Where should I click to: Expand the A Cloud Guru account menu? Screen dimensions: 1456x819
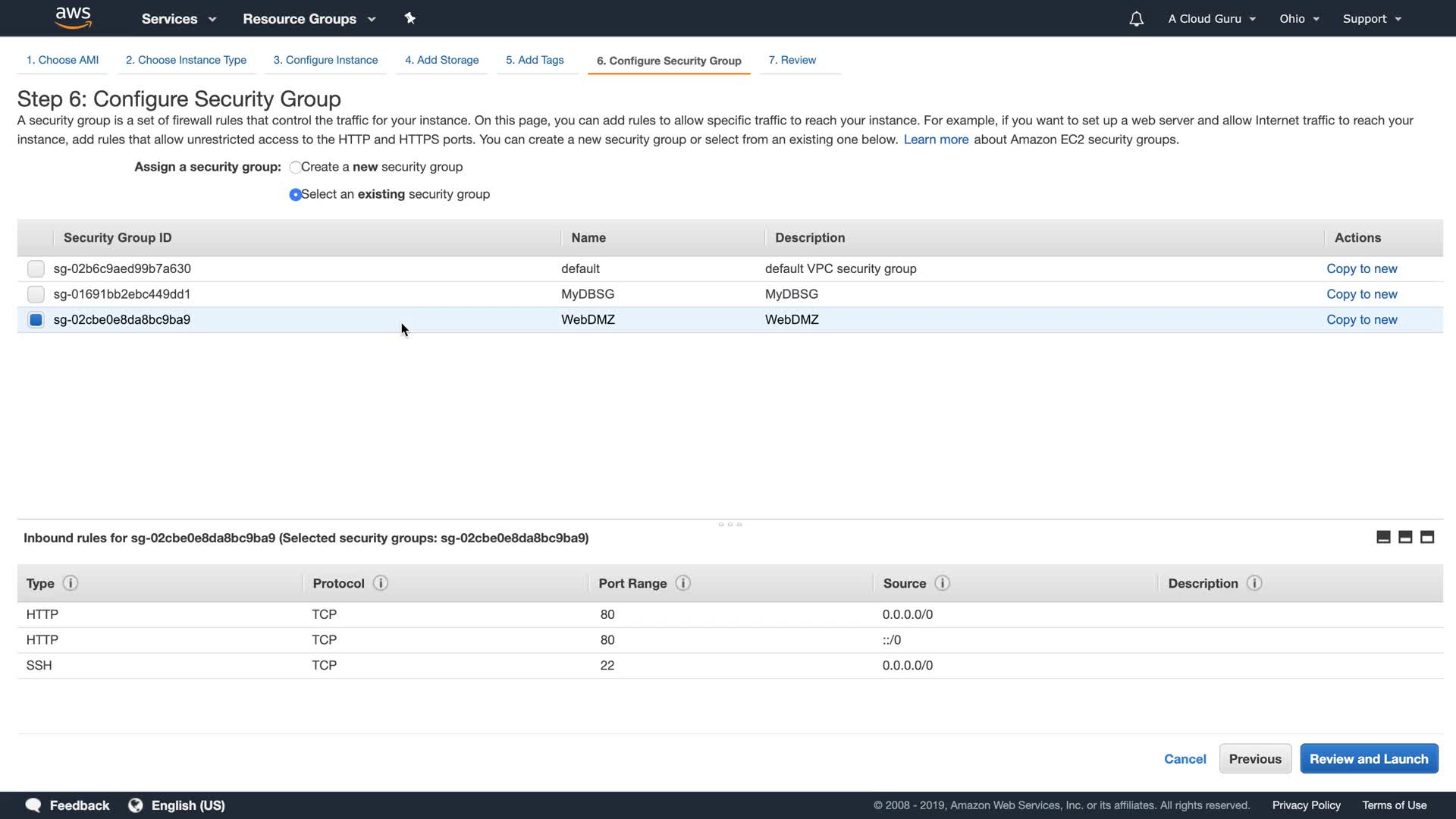click(x=1211, y=19)
